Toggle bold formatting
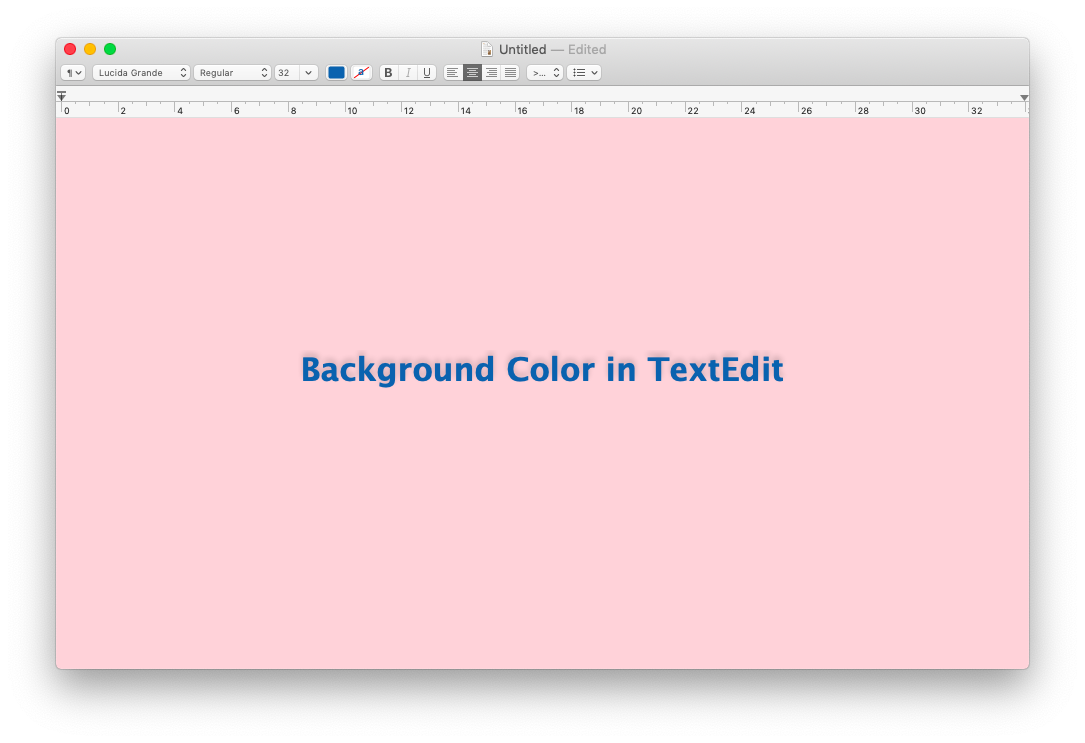Viewport: 1085px width, 743px height. (388, 72)
